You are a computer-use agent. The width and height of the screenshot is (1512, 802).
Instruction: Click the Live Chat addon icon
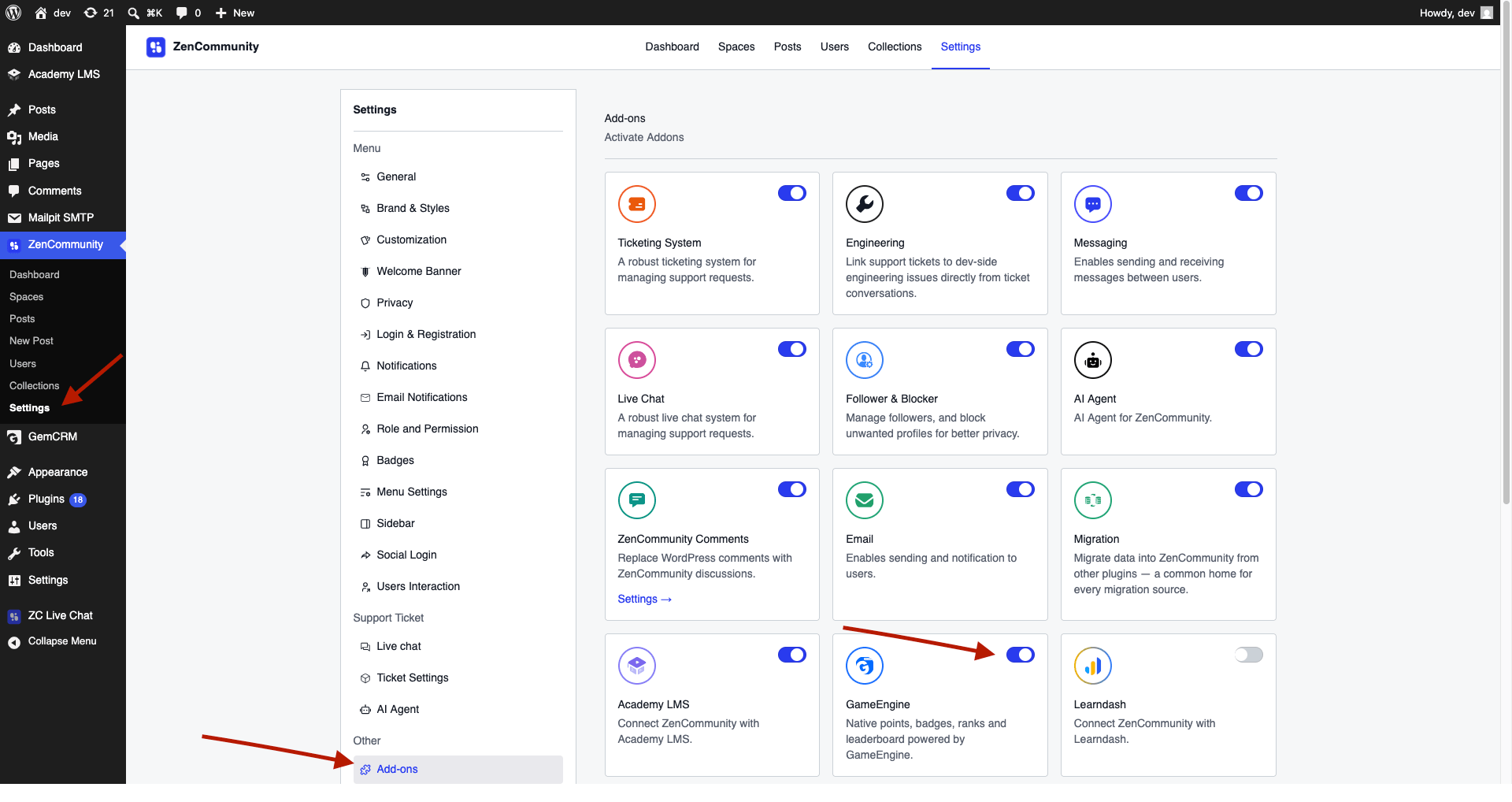(637, 360)
